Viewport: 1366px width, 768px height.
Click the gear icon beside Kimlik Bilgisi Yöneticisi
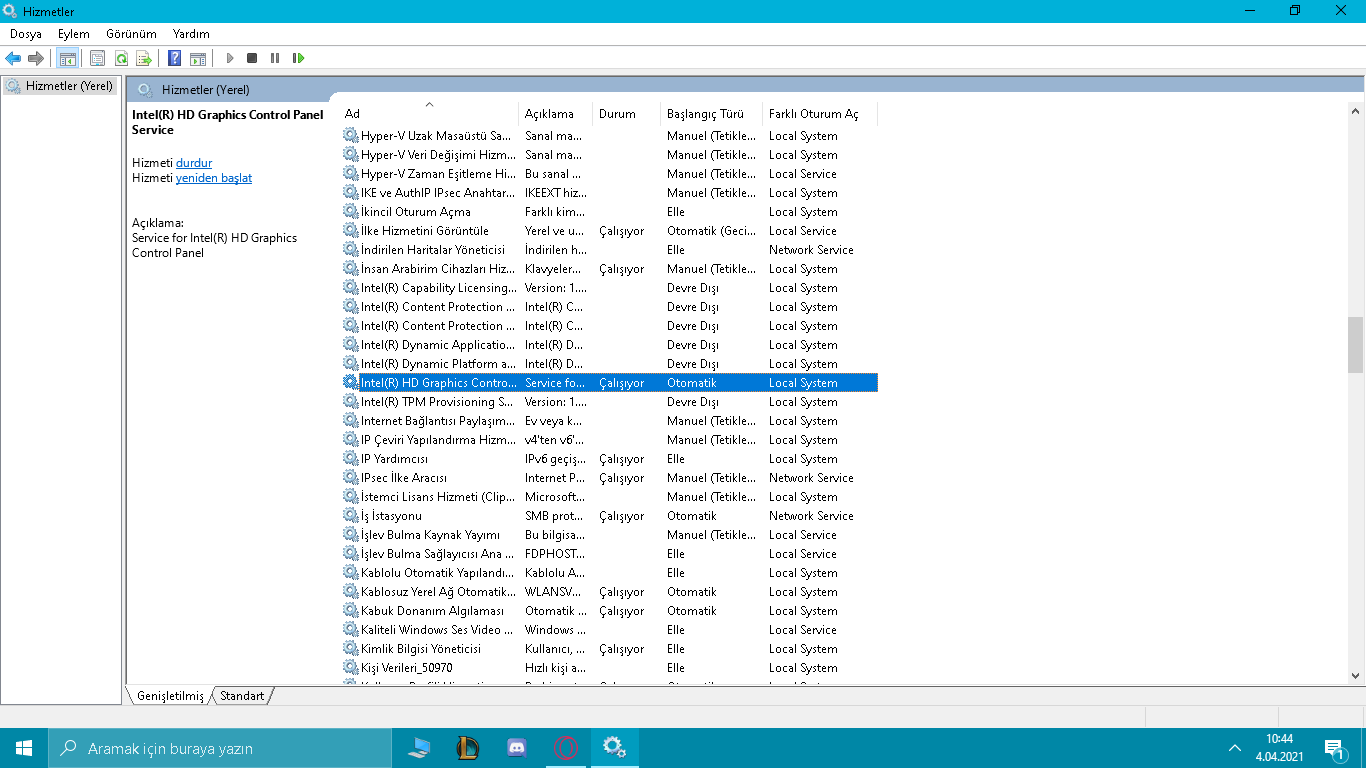coord(351,649)
